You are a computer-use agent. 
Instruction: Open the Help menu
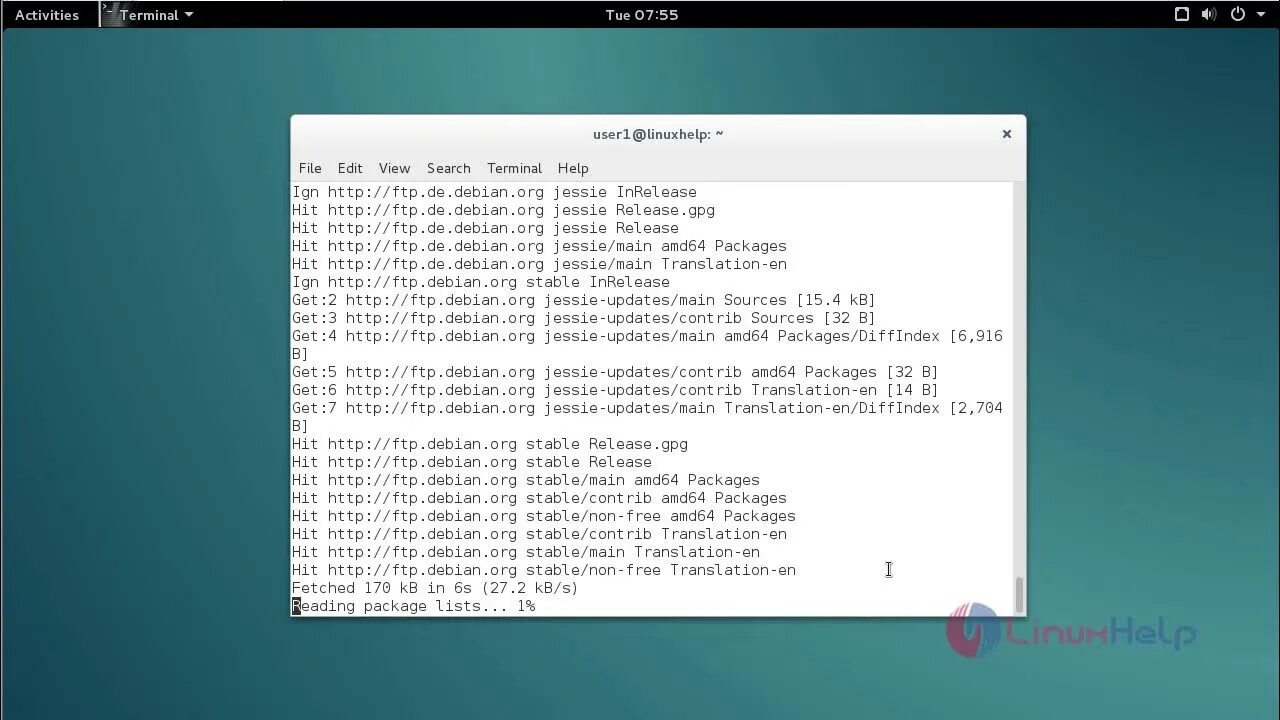(573, 168)
